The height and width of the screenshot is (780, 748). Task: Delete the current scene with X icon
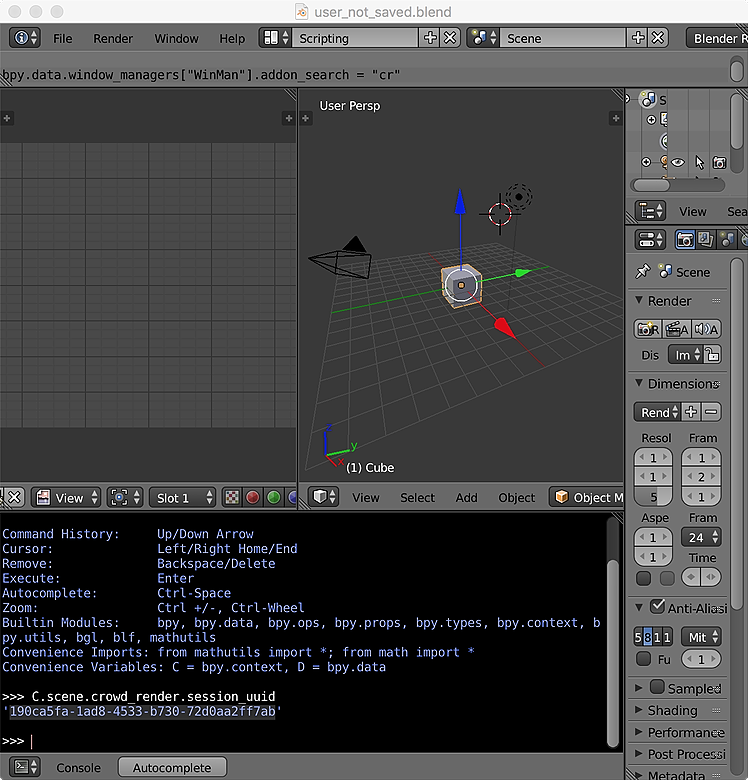[x=658, y=38]
